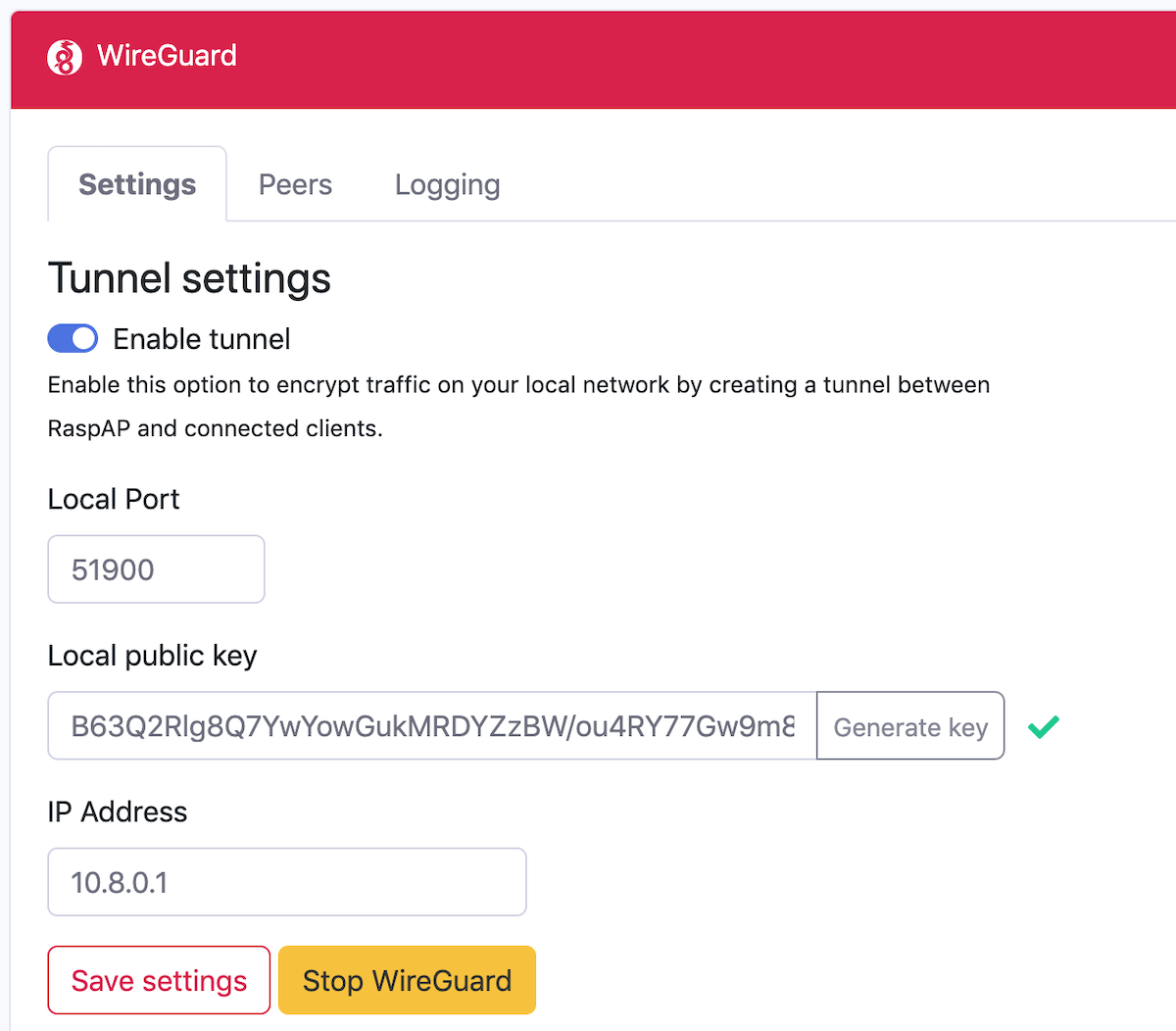Click the Local Port label
Screen dimensions: 1176x1031
(113, 499)
